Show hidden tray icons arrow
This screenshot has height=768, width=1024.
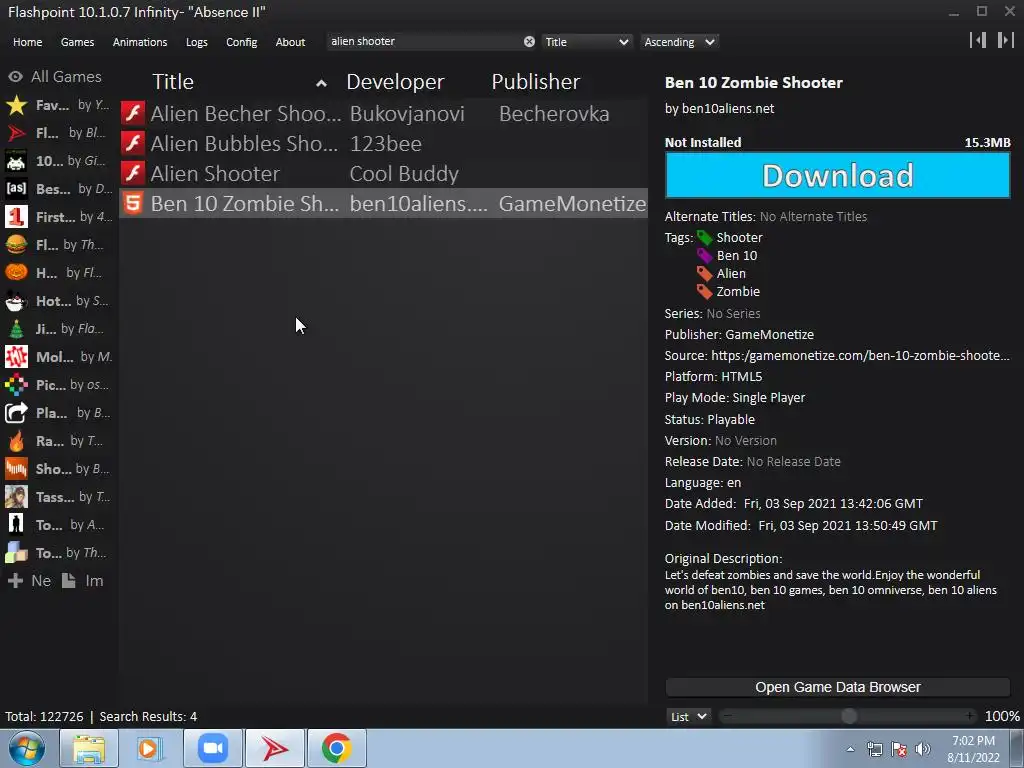pos(850,749)
